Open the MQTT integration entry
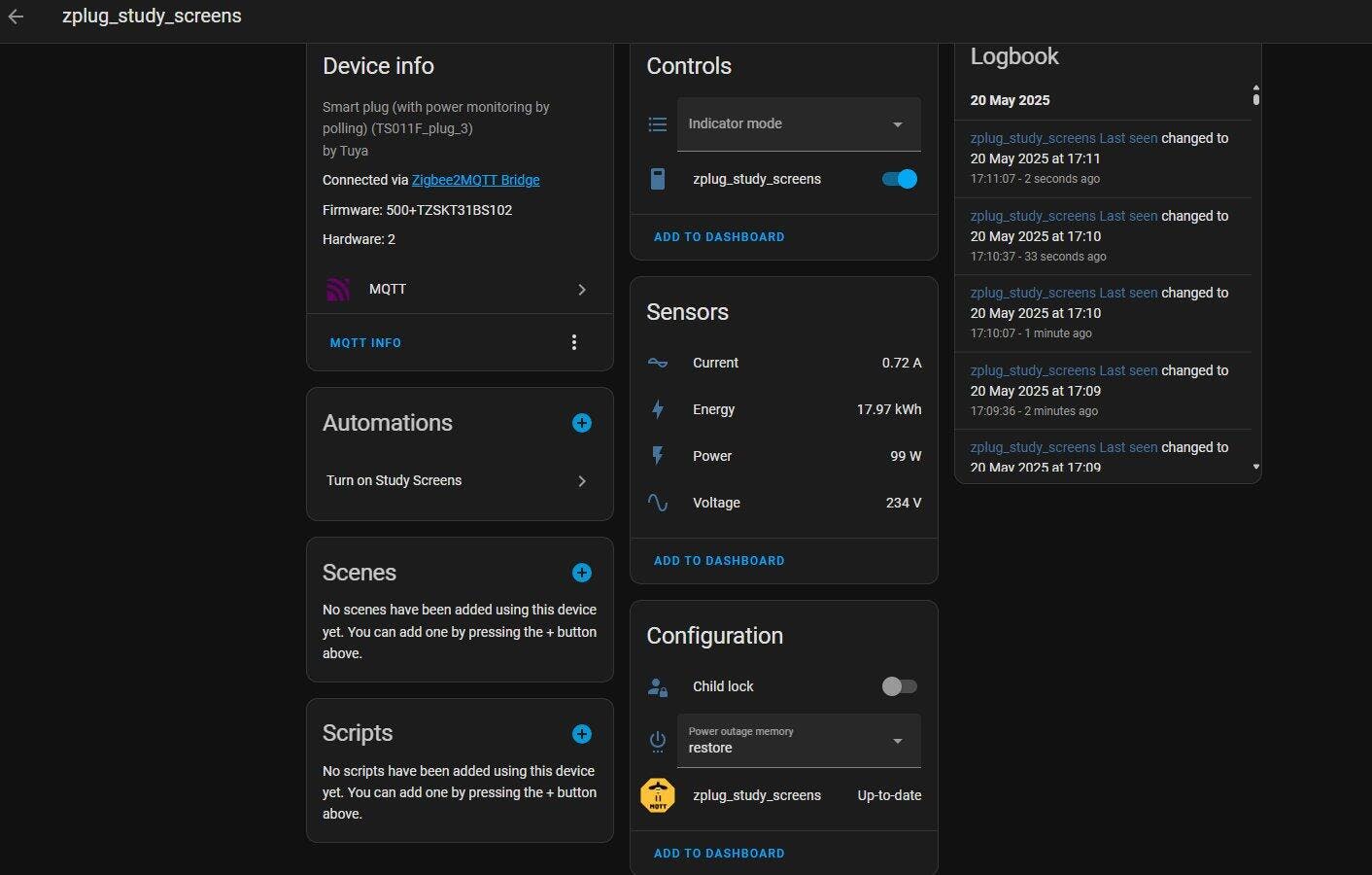The image size is (1372, 875). coord(459,289)
